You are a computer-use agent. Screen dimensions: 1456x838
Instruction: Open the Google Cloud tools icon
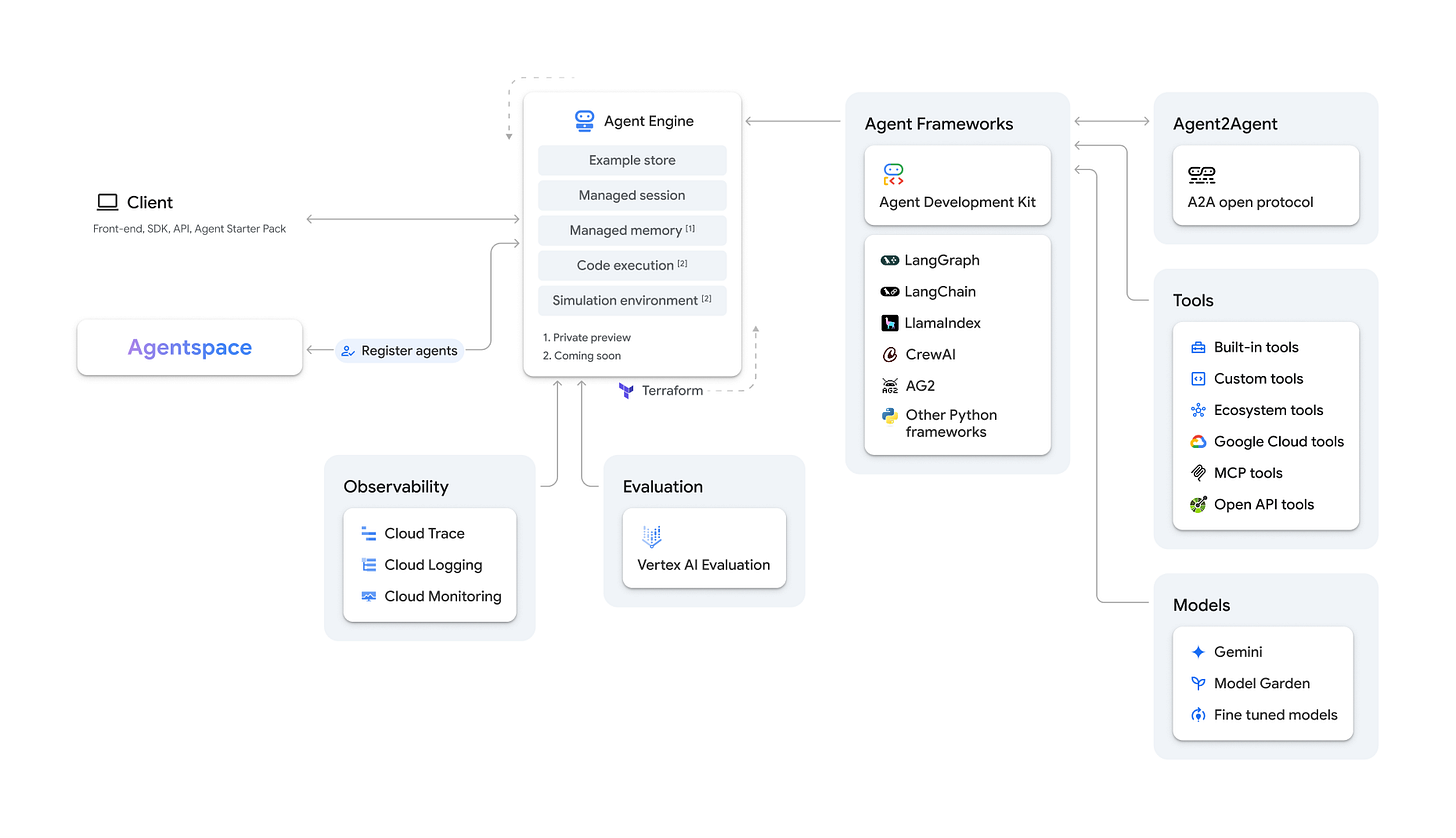1197,441
